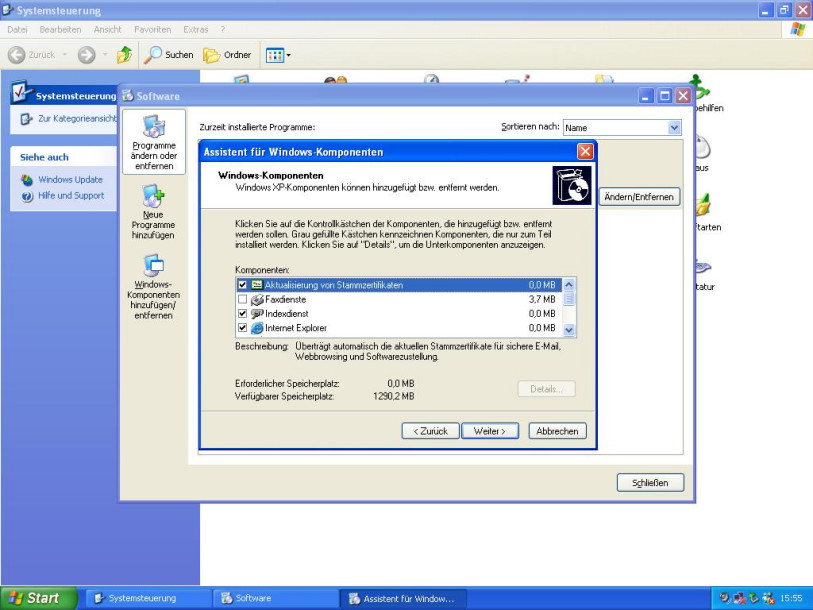Click 'Neue Programme hinzufügen' sidebar icon

point(154,199)
